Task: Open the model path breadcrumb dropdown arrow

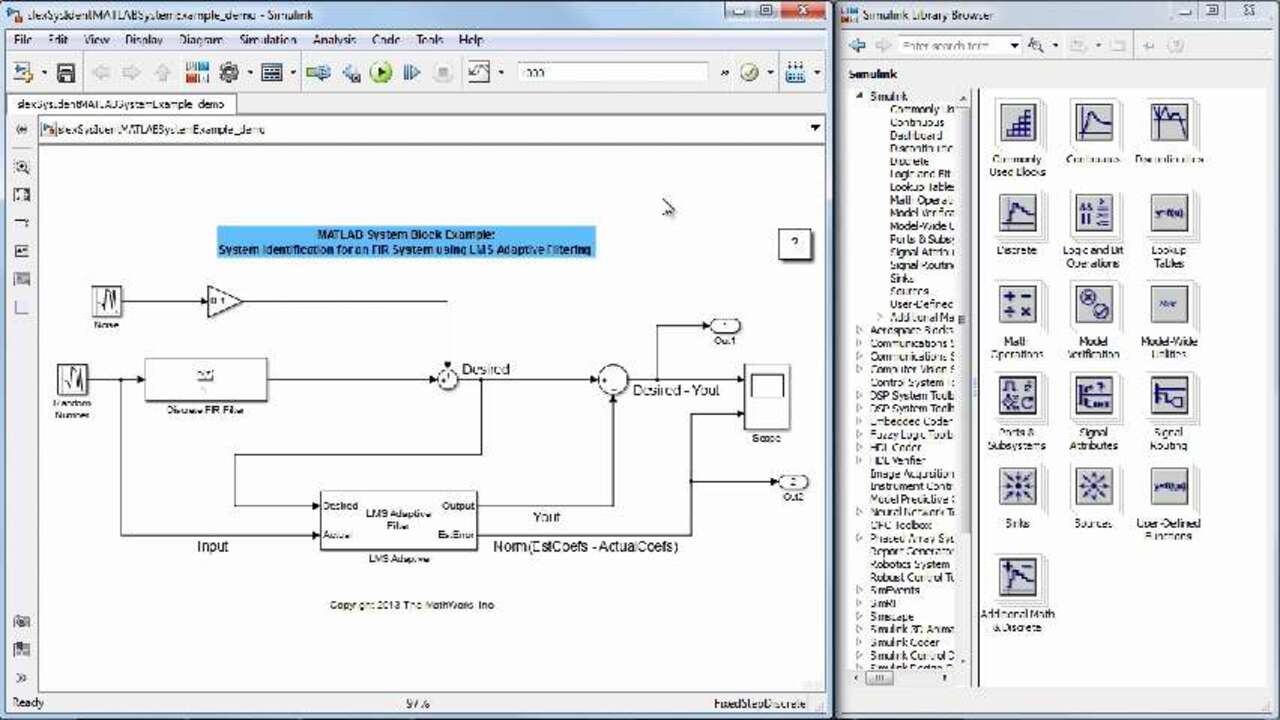Action: click(814, 128)
